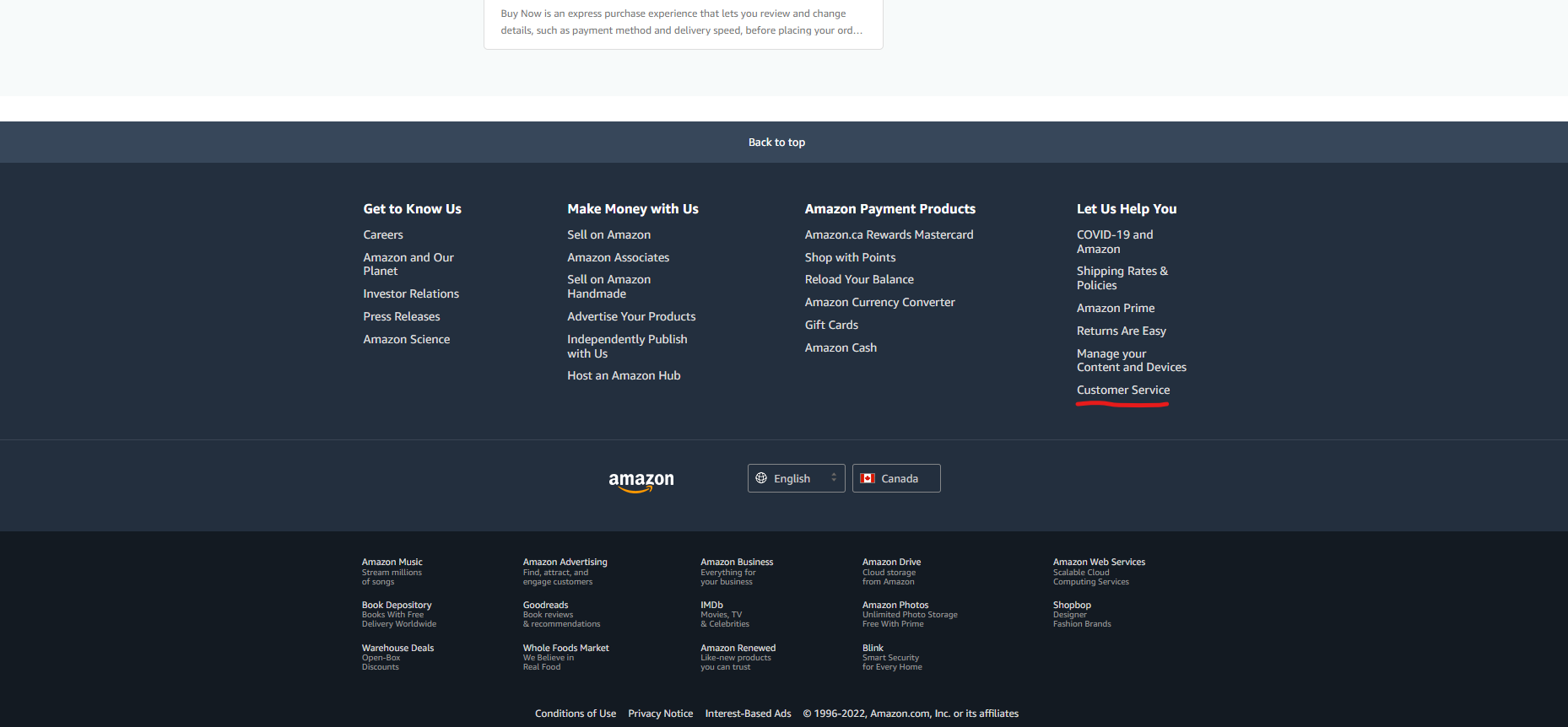Click the © 1996-2022 Amazon.com copyright text

coord(911,714)
